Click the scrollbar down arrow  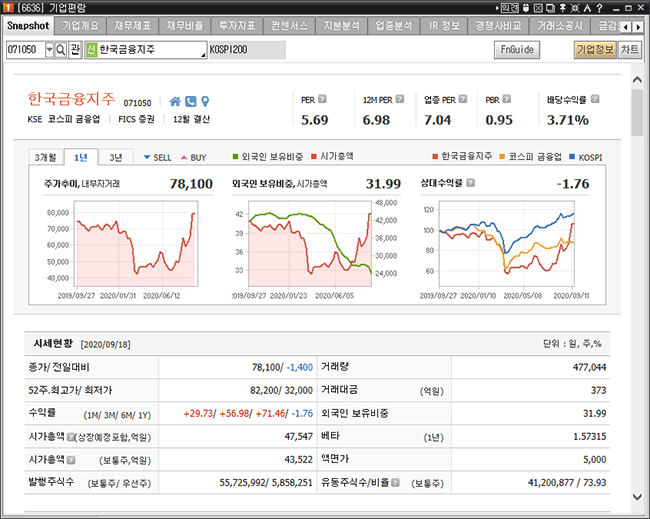click(637, 496)
